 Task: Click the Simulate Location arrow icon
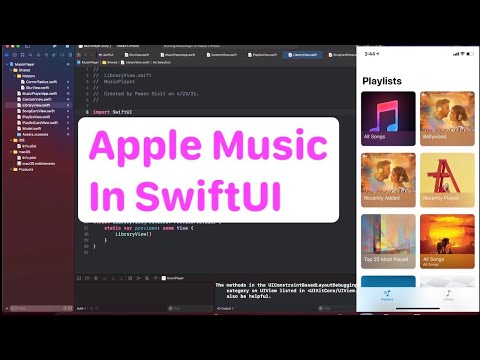(x=155, y=278)
